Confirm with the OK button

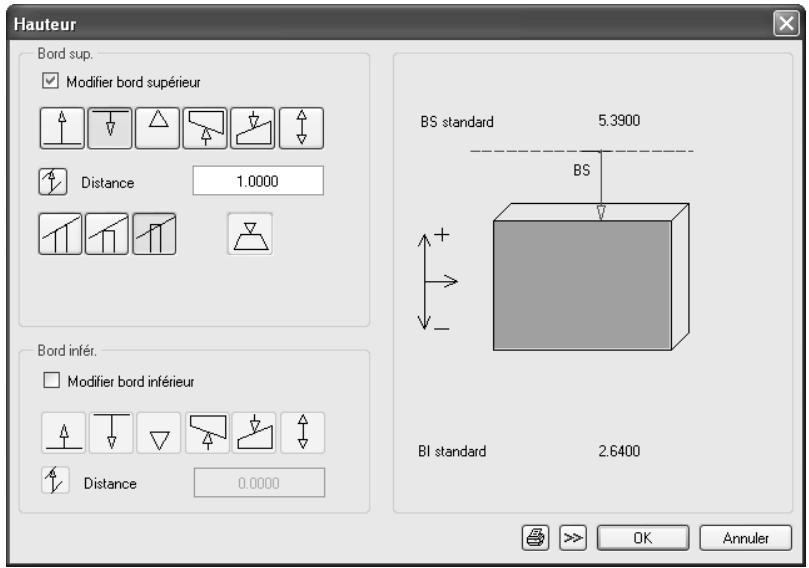[643, 538]
